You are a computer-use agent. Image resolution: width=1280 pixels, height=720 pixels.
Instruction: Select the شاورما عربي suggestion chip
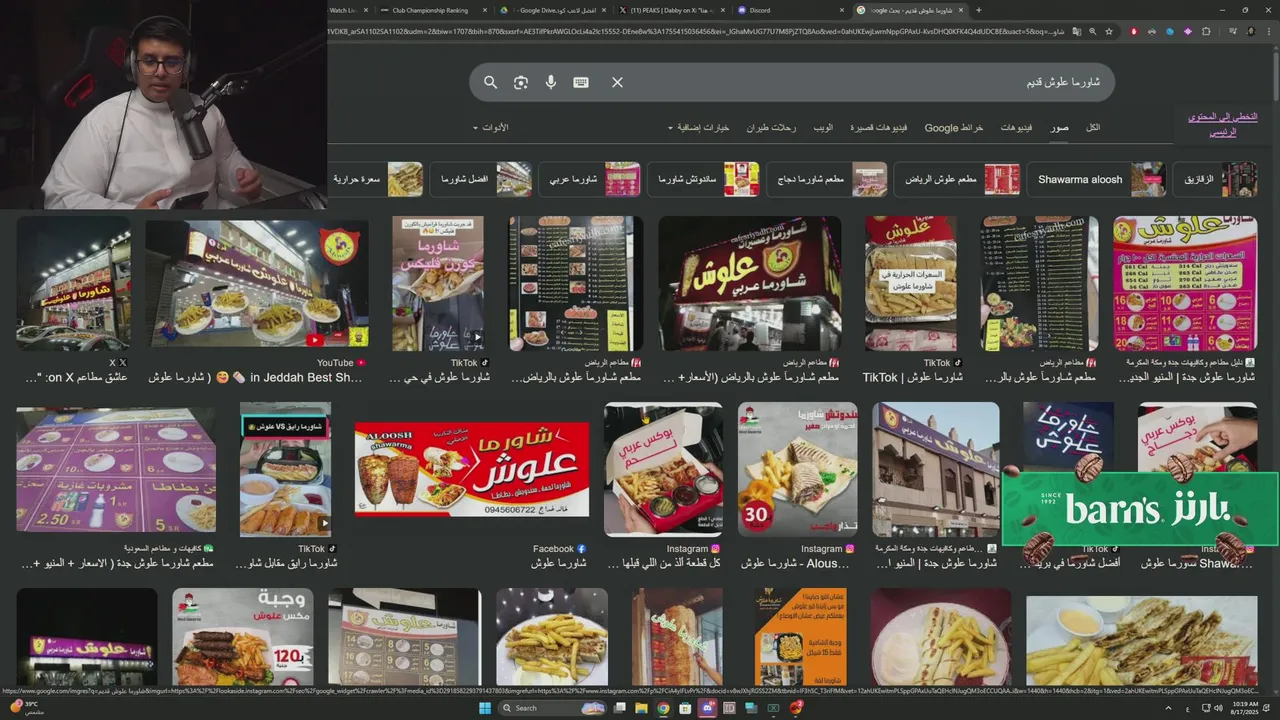590,179
